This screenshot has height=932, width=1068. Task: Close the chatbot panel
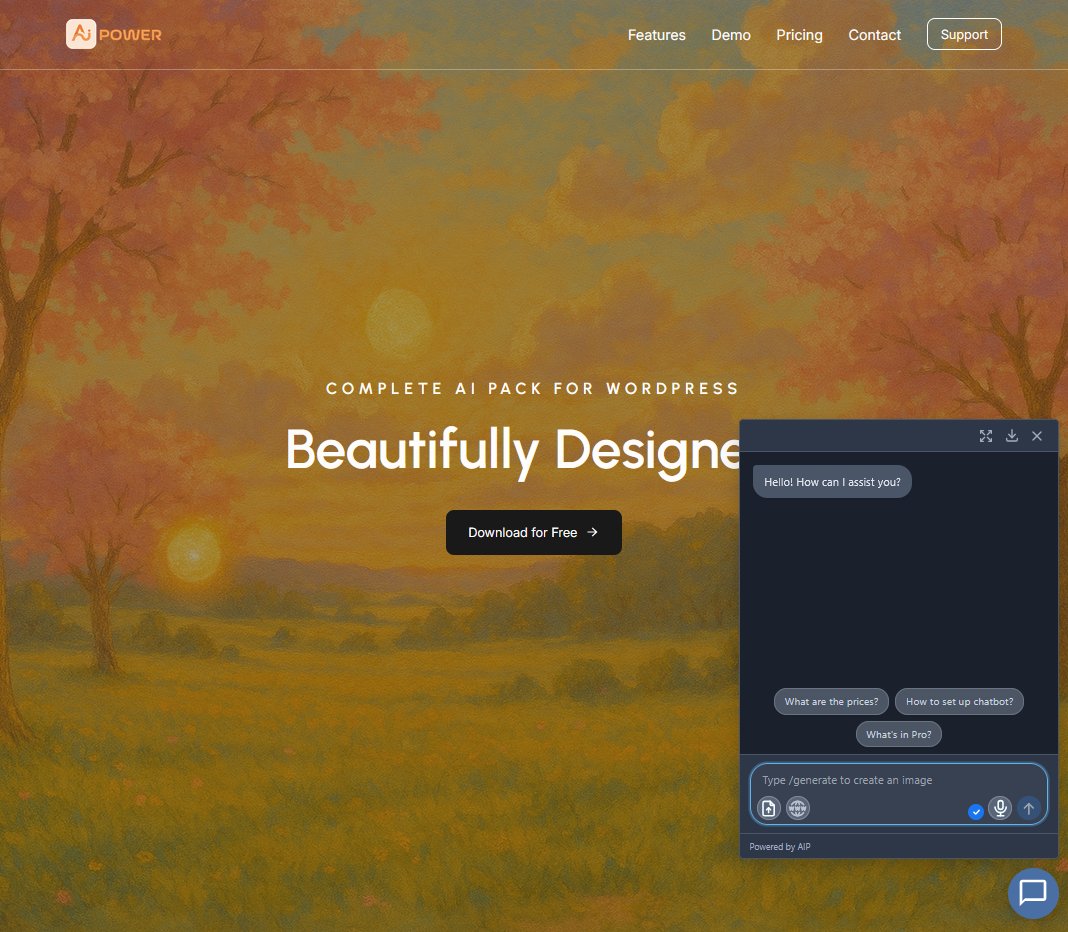pos(1037,436)
